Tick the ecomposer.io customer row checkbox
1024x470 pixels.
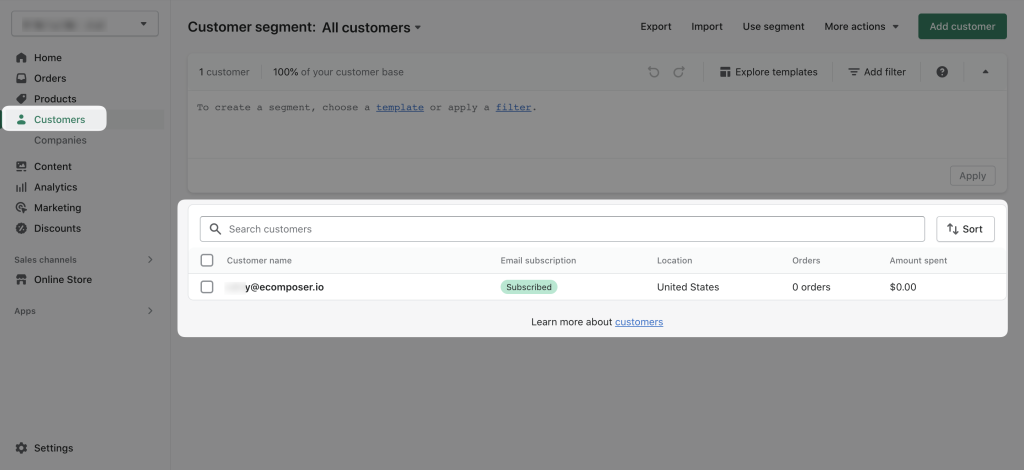point(207,287)
